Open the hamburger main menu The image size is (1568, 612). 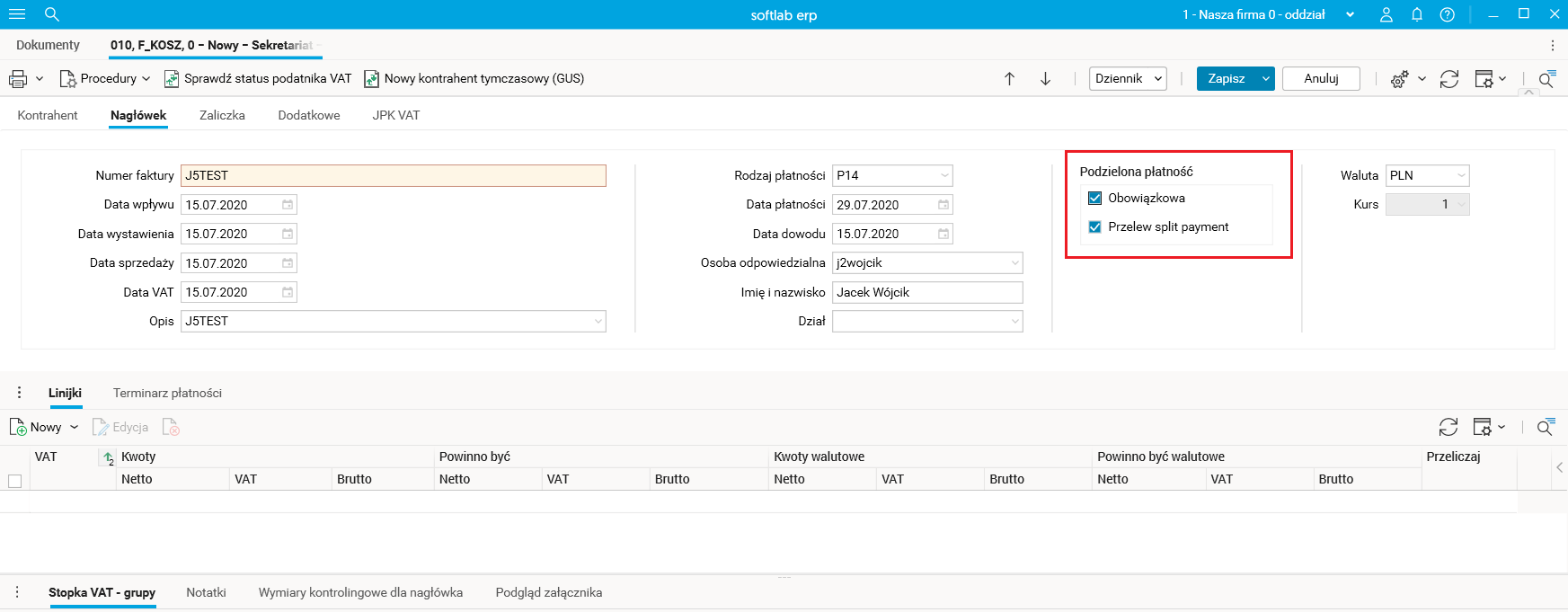pos(17,14)
